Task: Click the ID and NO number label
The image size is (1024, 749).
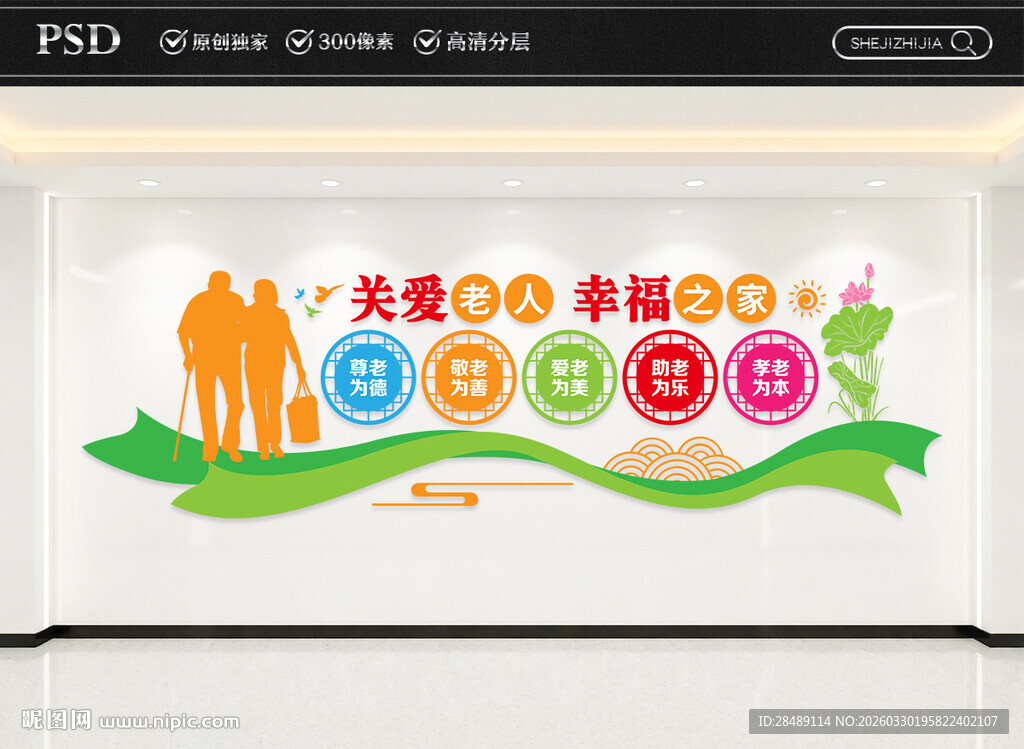Action: [878, 721]
